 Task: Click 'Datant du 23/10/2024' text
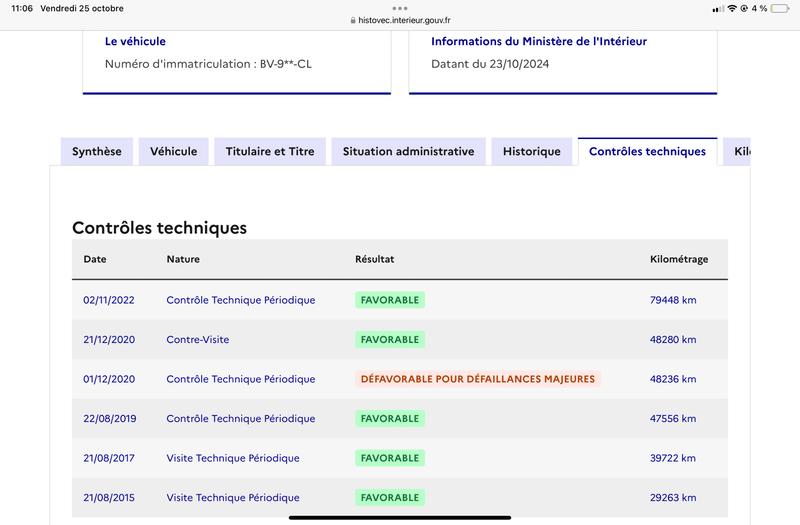click(490, 64)
